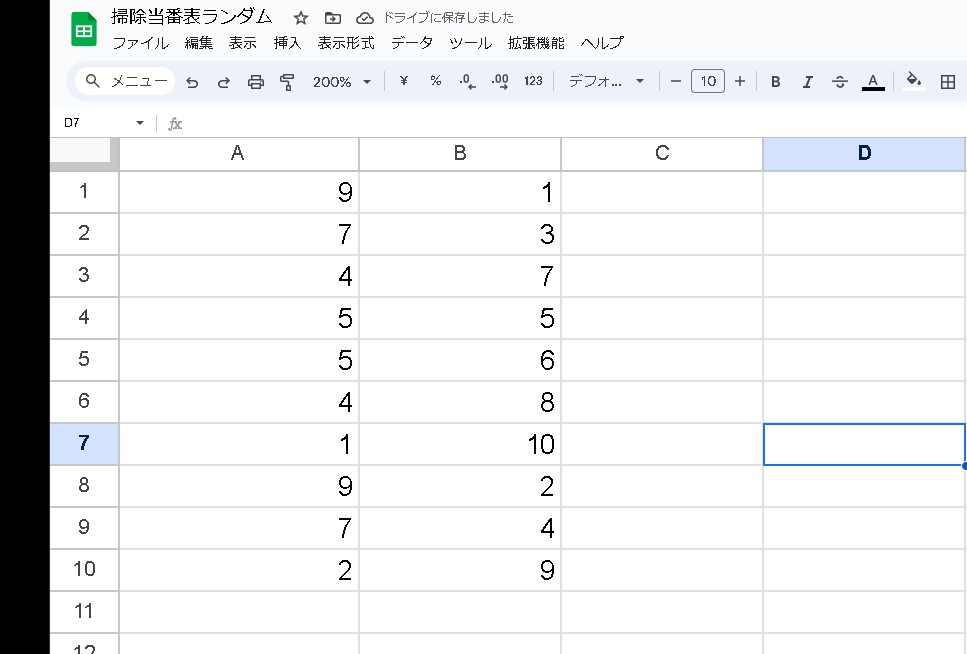Click the format as yen currency button

(403, 82)
